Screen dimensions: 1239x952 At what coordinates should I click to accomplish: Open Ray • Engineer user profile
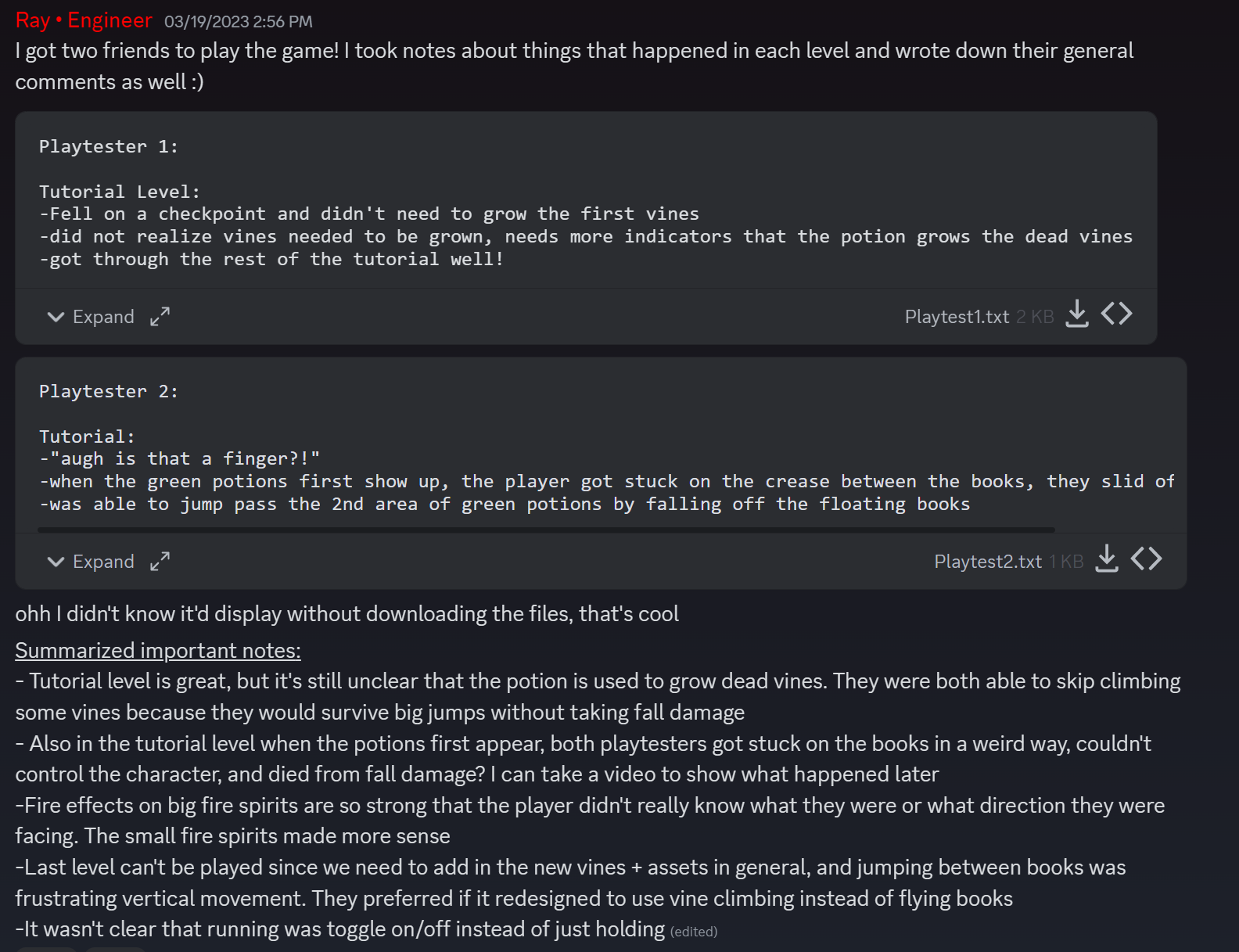[x=84, y=20]
